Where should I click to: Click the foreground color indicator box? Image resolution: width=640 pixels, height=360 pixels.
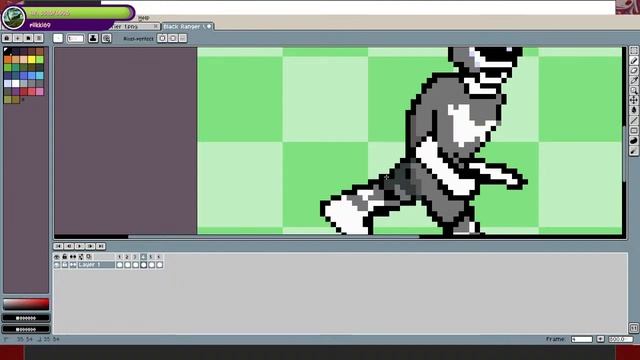(x=26, y=318)
